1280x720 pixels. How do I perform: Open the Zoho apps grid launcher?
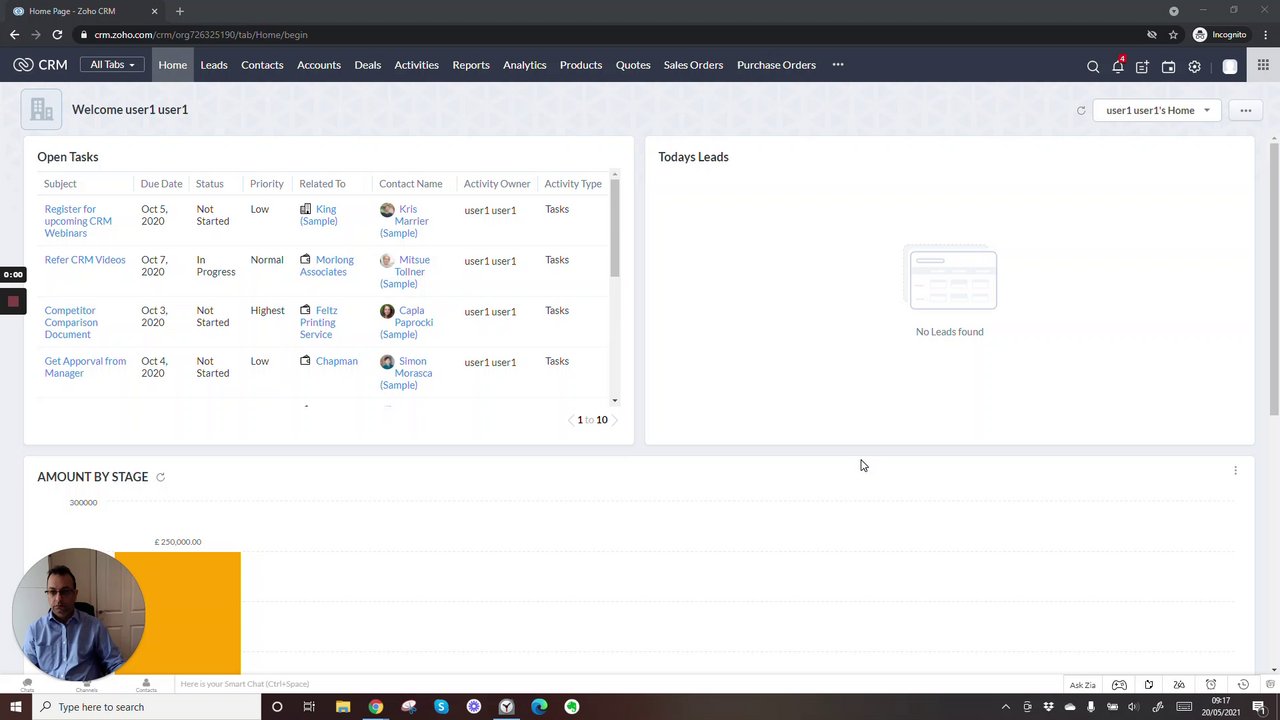[x=1264, y=67]
